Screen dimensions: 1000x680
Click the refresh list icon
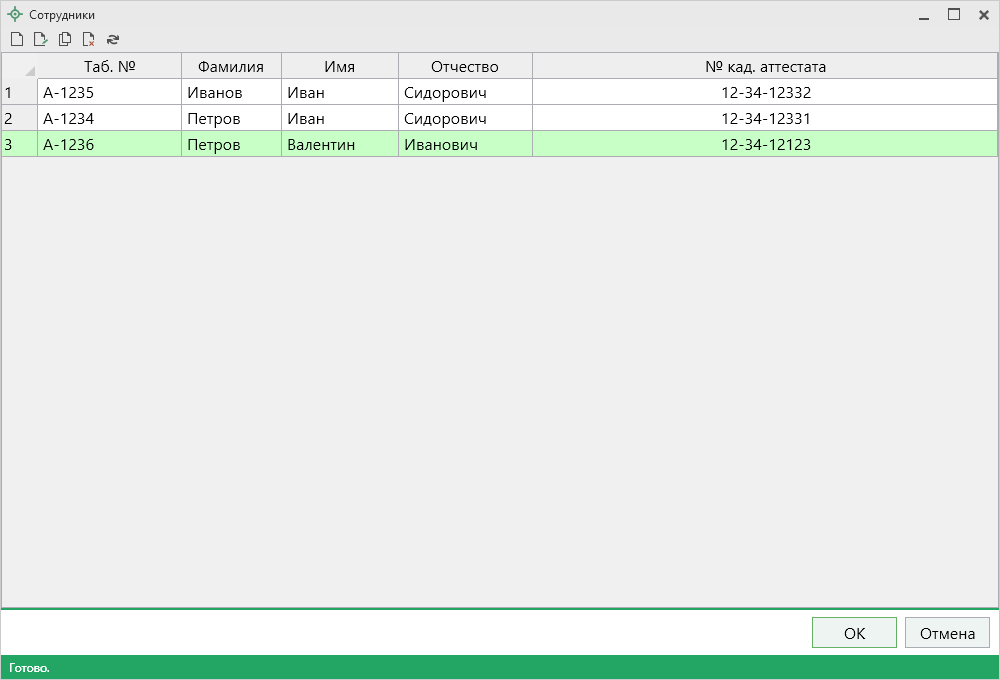point(113,40)
